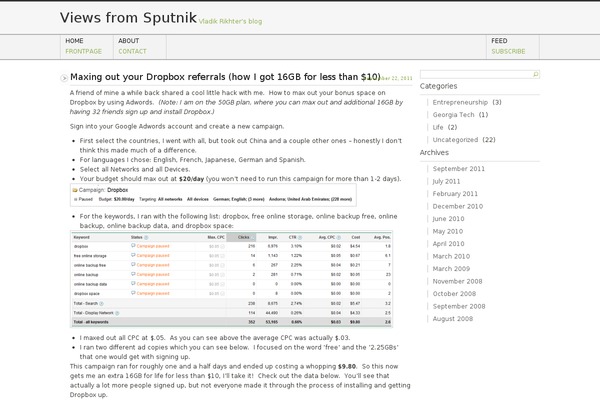Image resolution: width=600 pixels, height=400 pixels.
Task: Click the Categories sidebar heading
Action: coord(438,86)
